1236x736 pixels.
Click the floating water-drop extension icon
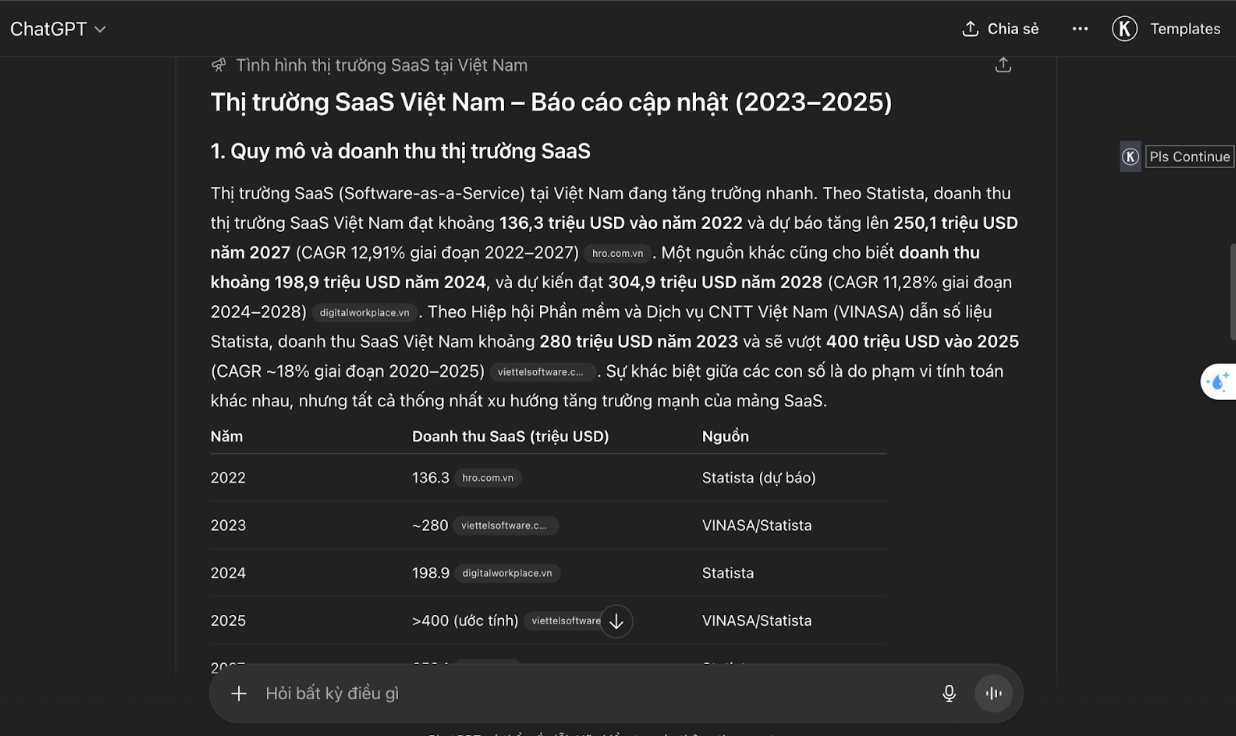[1219, 381]
